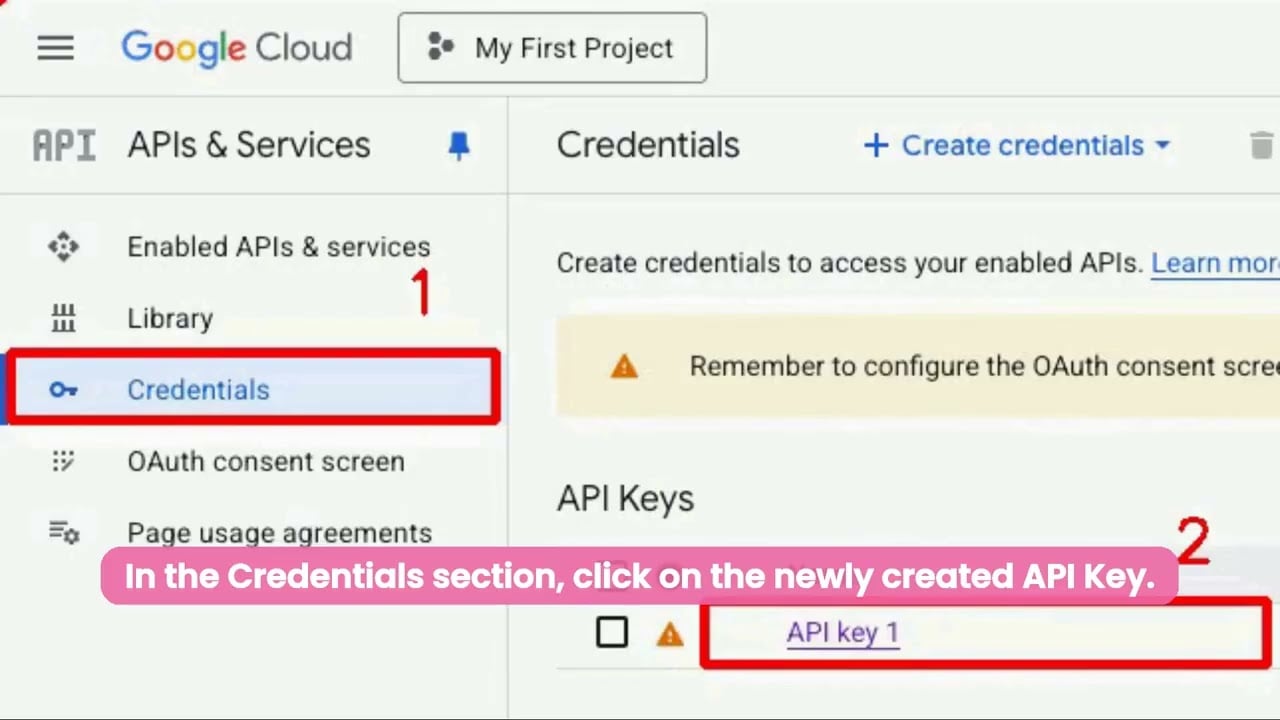Click the Learn more link
1280x720 pixels.
coord(1214,263)
